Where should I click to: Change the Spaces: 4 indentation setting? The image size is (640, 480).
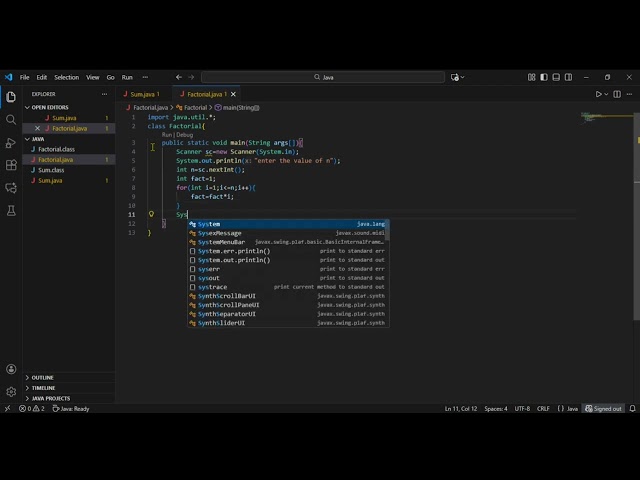[x=496, y=409]
